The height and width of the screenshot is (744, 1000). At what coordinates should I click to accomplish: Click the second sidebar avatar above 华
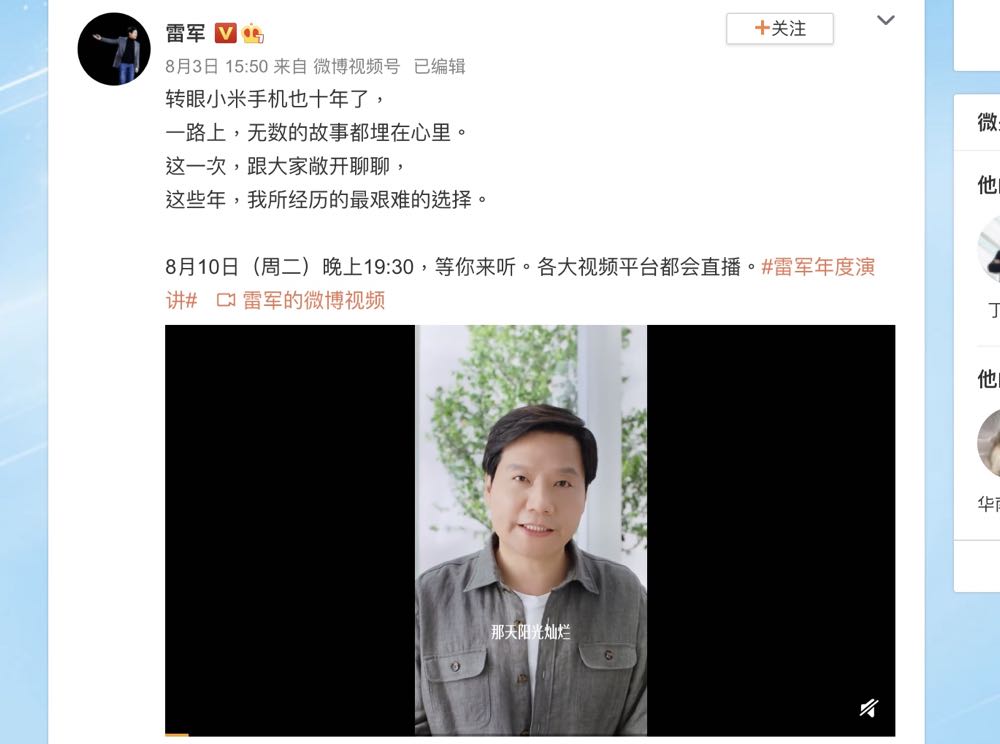pyautogui.click(x=989, y=442)
